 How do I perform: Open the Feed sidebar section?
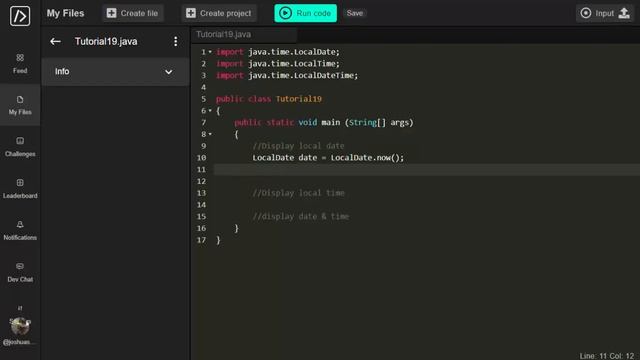20,63
